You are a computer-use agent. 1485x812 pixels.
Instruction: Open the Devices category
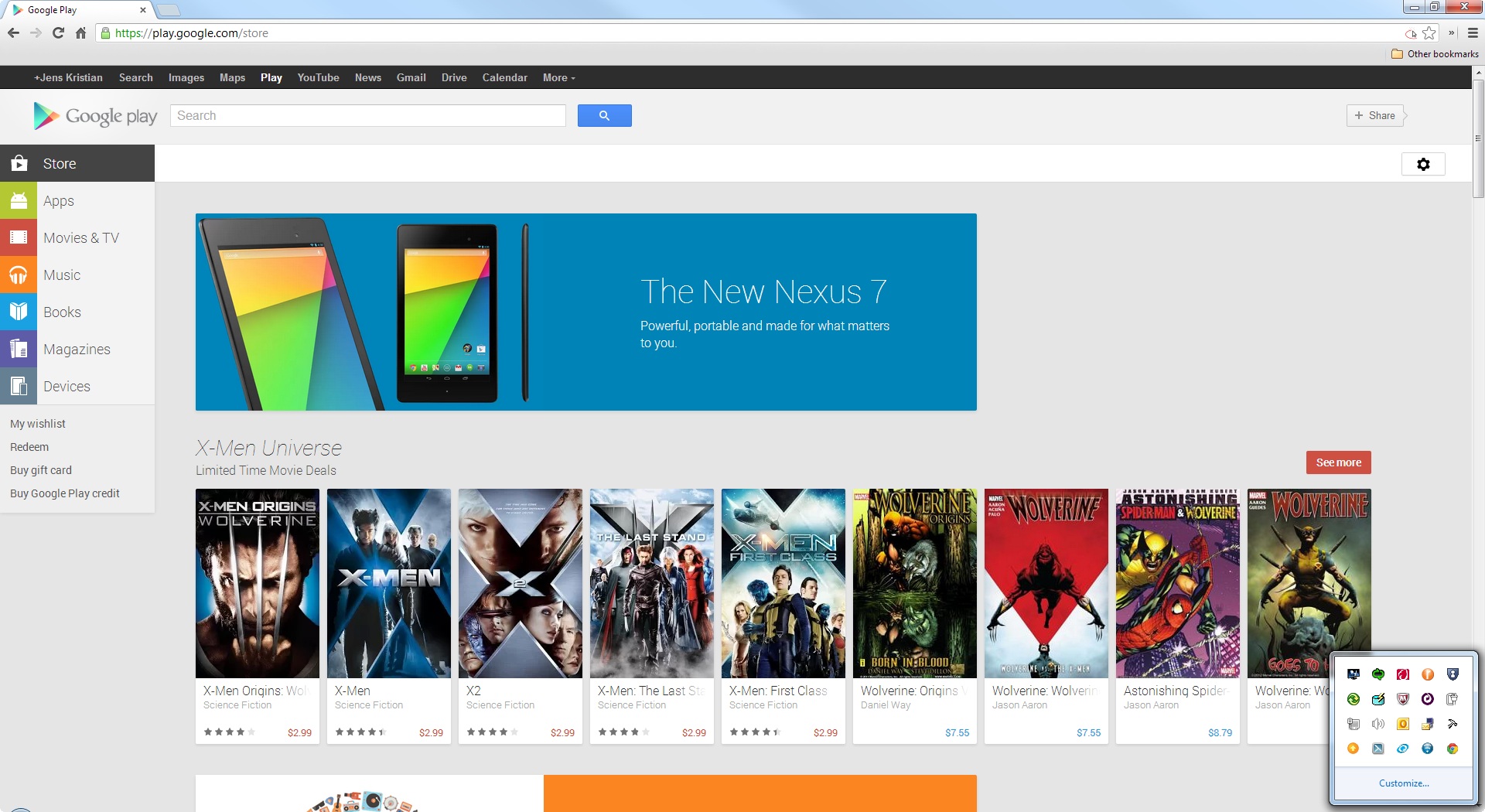(77, 386)
